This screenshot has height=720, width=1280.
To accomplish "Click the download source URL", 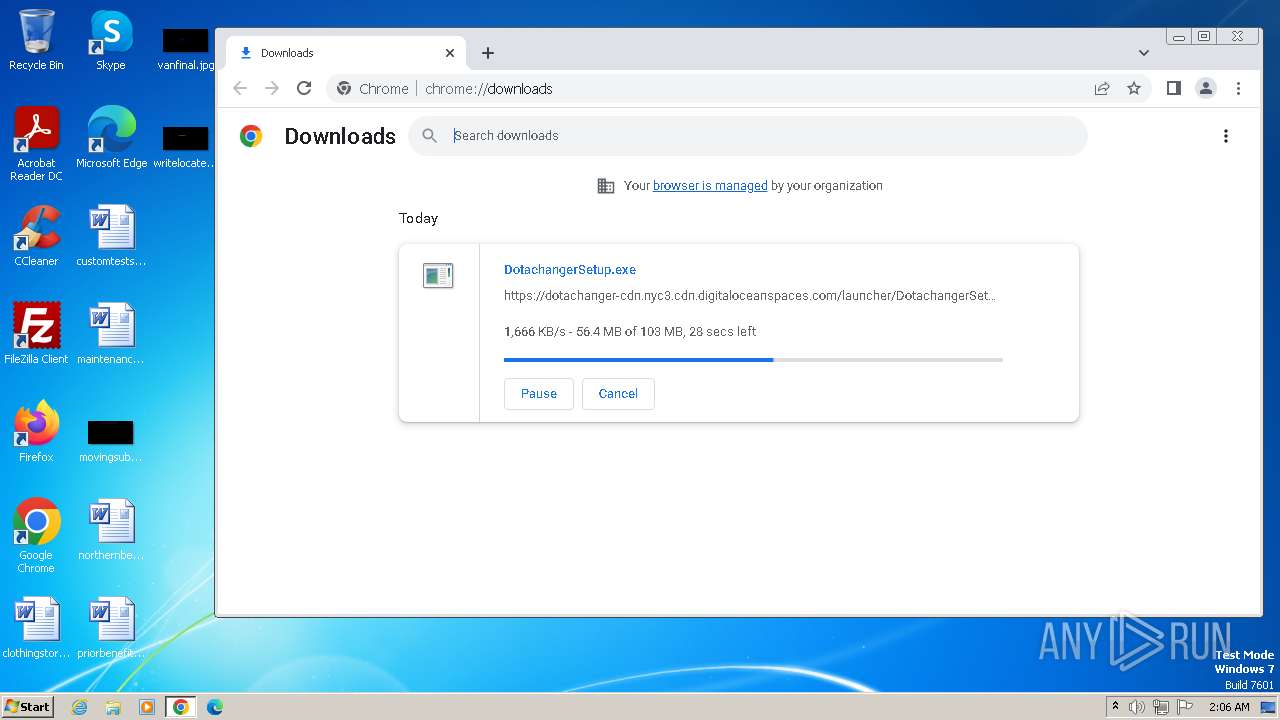I will click(x=750, y=296).
